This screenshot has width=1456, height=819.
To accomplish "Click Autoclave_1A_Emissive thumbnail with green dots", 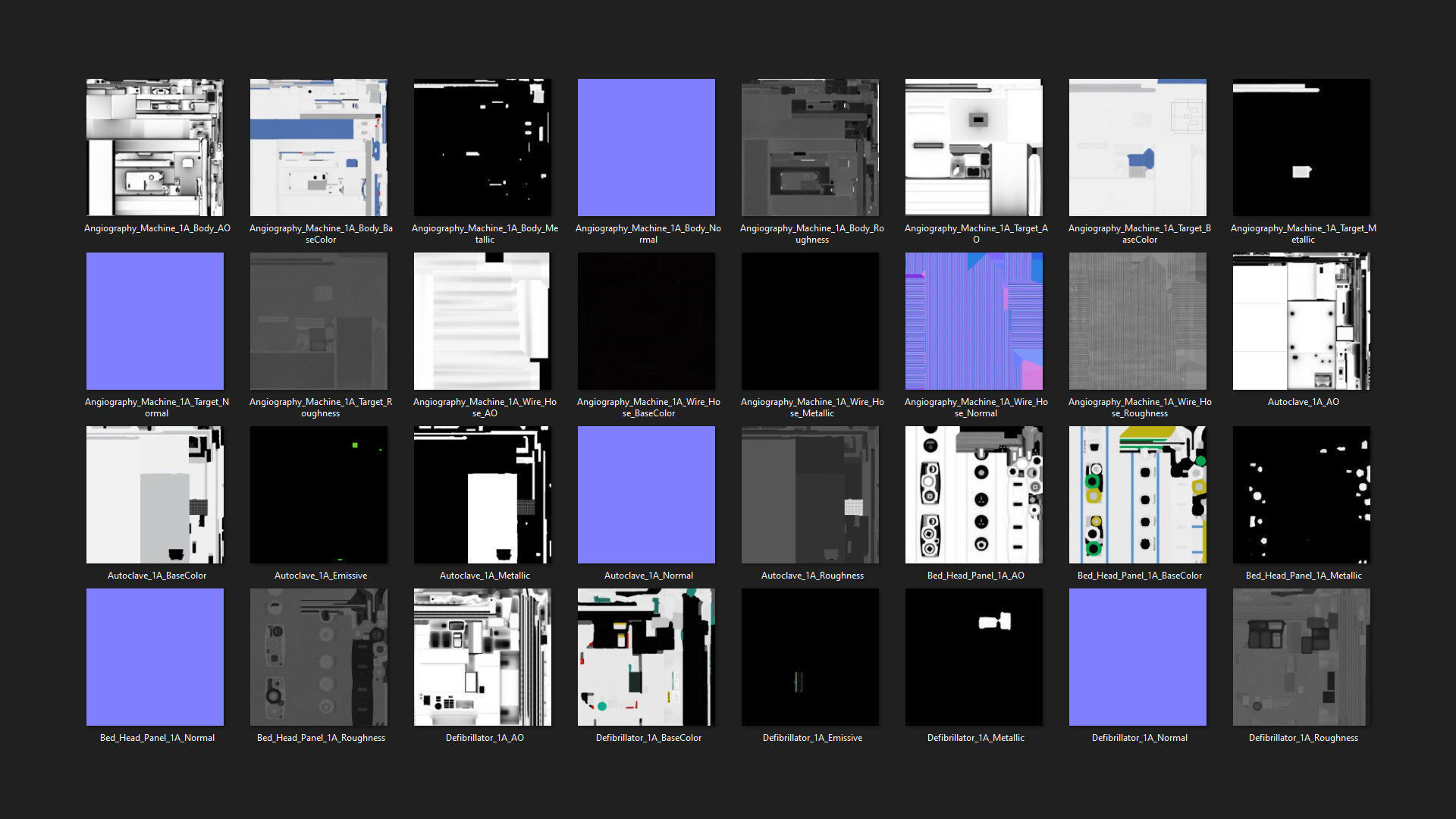I will coord(318,494).
